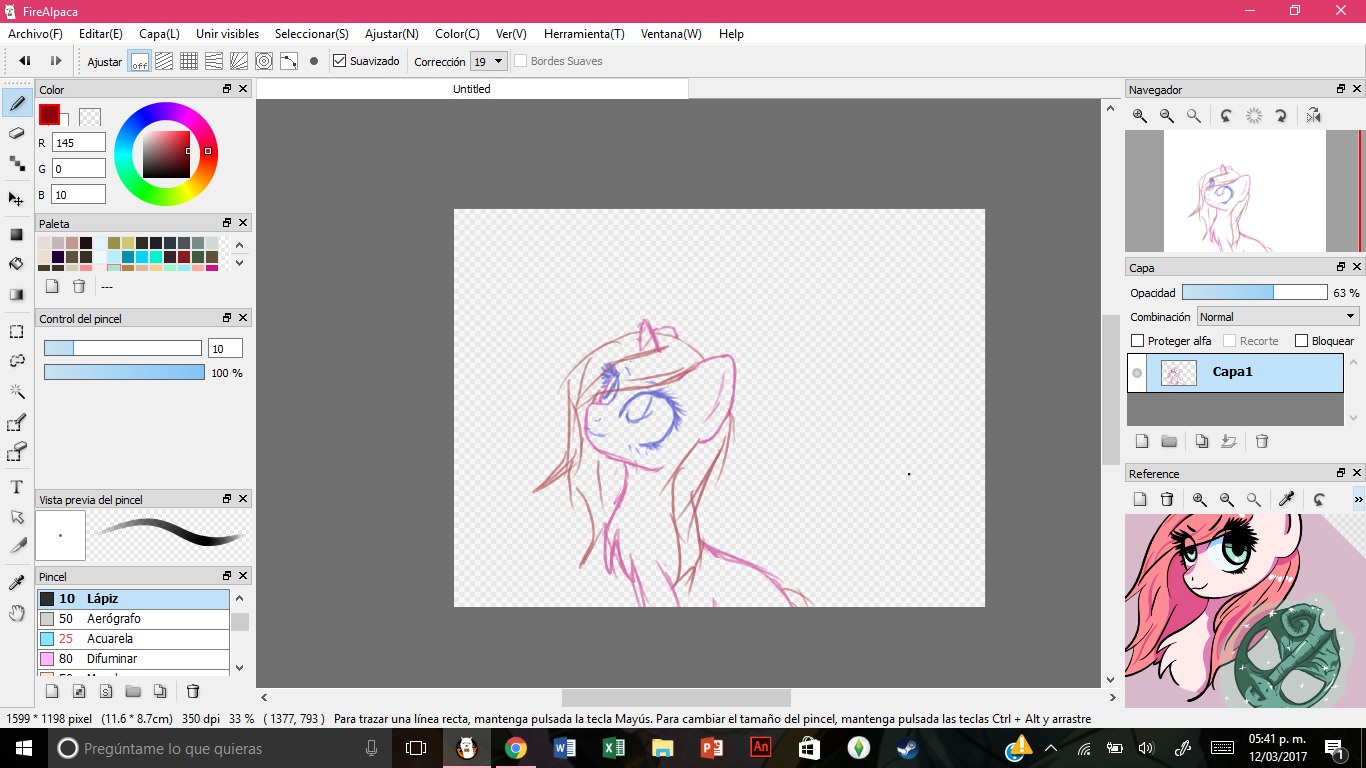Open the Help menu
This screenshot has width=1366, height=768.
731,34
